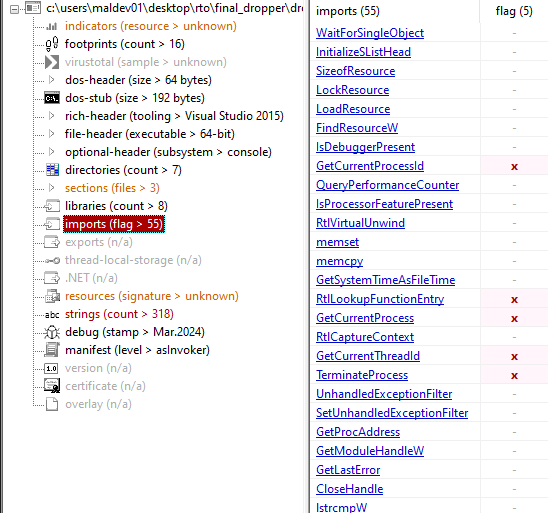The width and height of the screenshot is (548, 513).
Task: Click the dos-stub console icon
Action: [52, 98]
